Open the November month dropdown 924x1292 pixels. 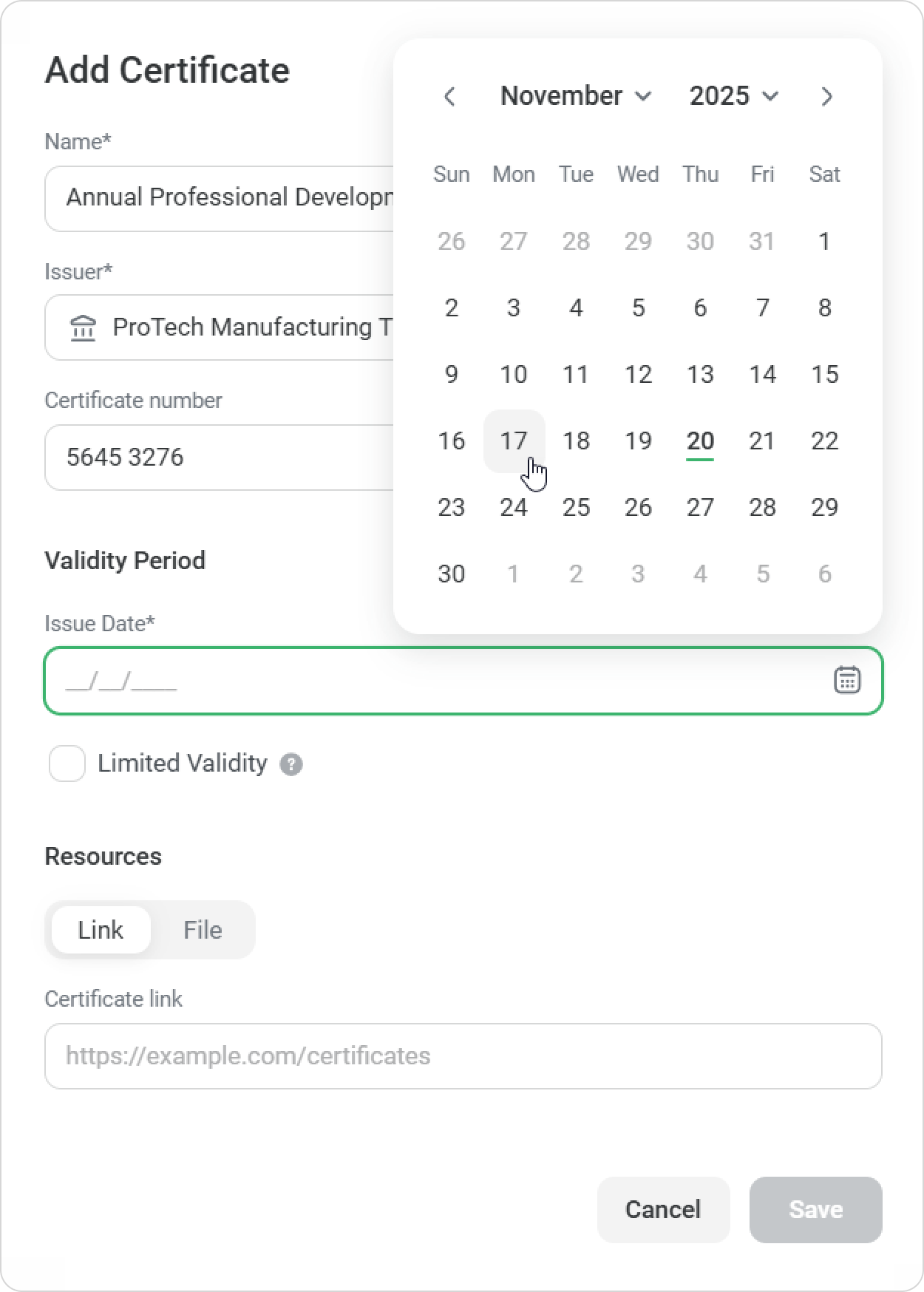click(x=575, y=96)
